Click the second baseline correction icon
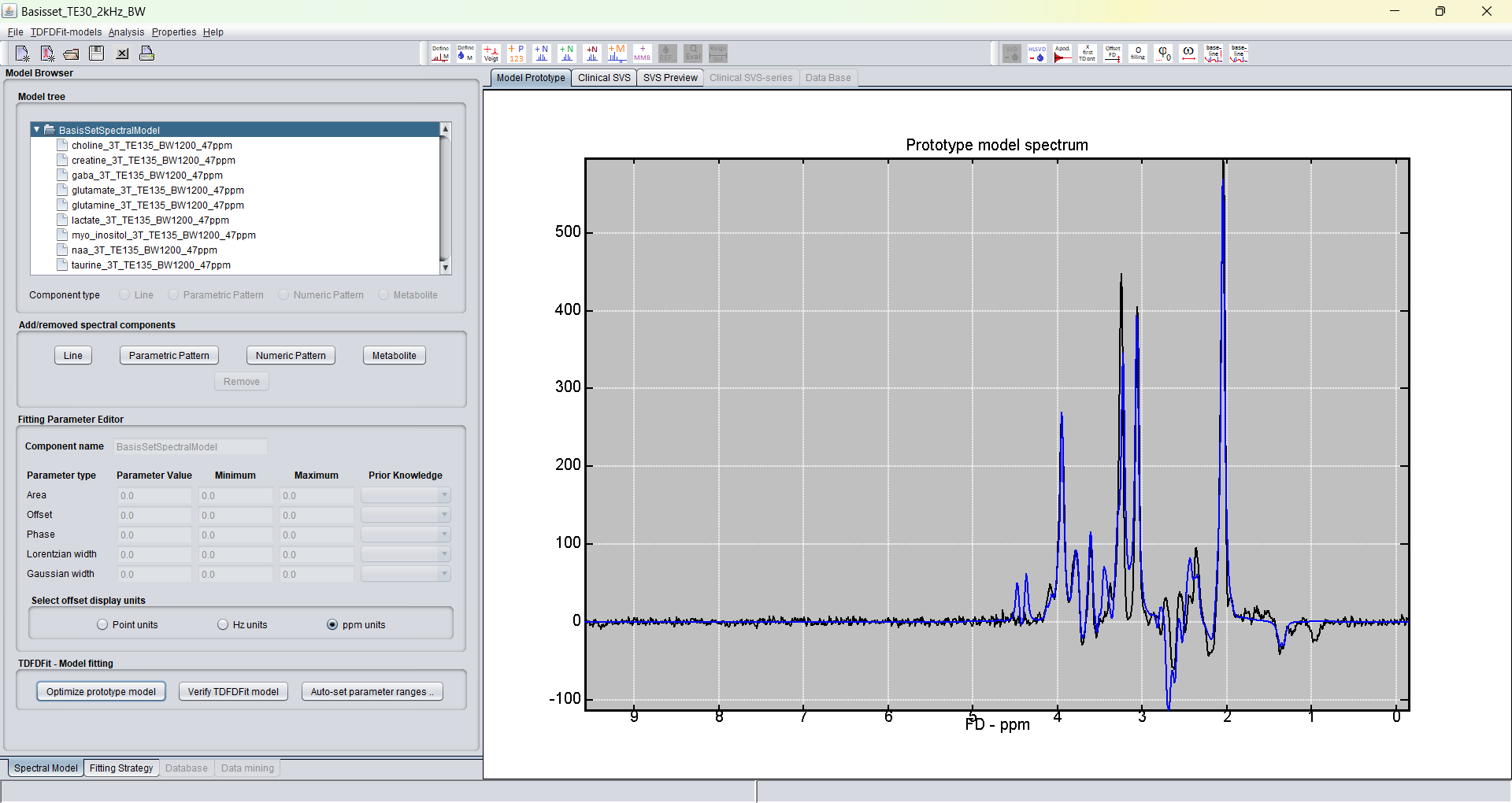 pos(1239,54)
